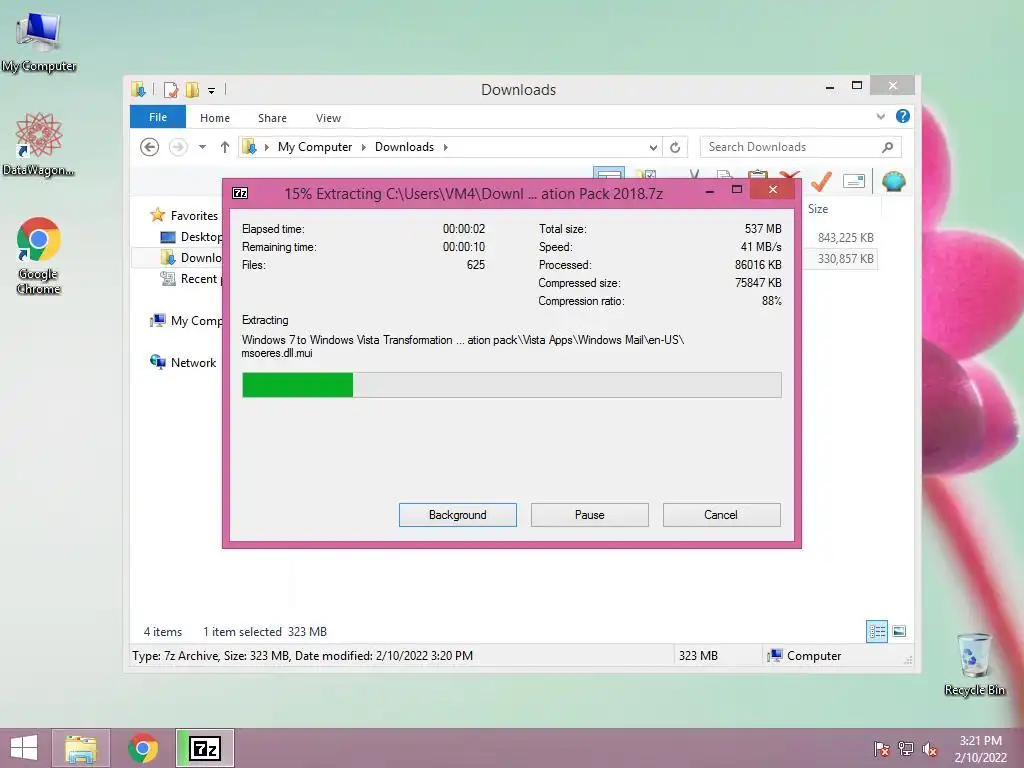
Task: Click the shell toolbar icon
Action: [893, 181]
